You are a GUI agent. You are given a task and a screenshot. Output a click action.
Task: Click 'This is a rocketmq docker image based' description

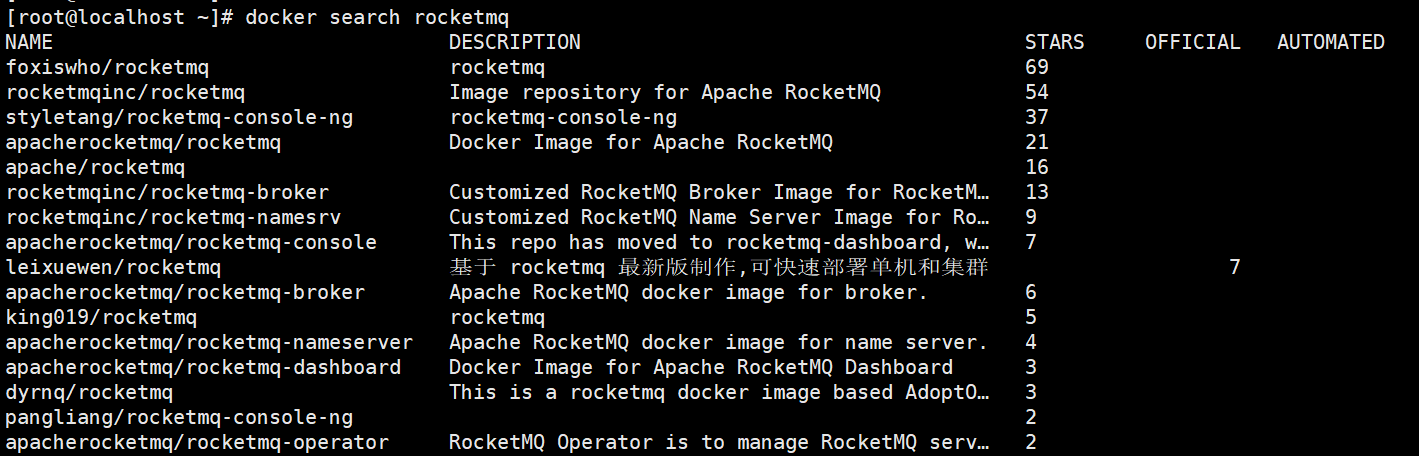point(720,392)
